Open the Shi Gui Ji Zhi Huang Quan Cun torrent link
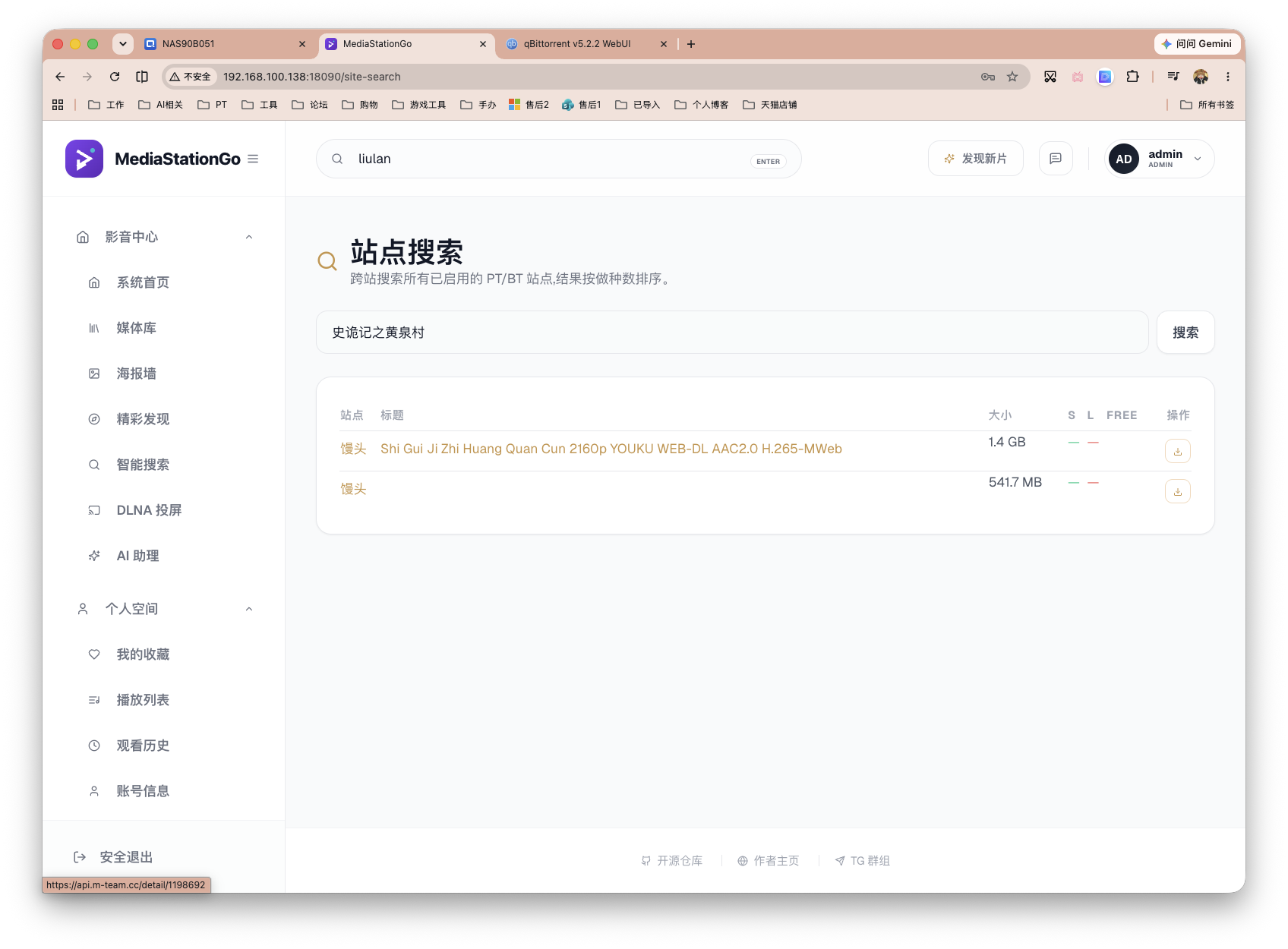1288x949 pixels. [x=611, y=449]
